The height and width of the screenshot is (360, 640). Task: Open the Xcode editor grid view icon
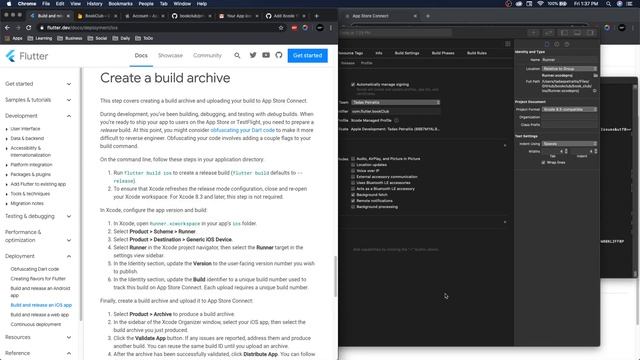point(508,44)
